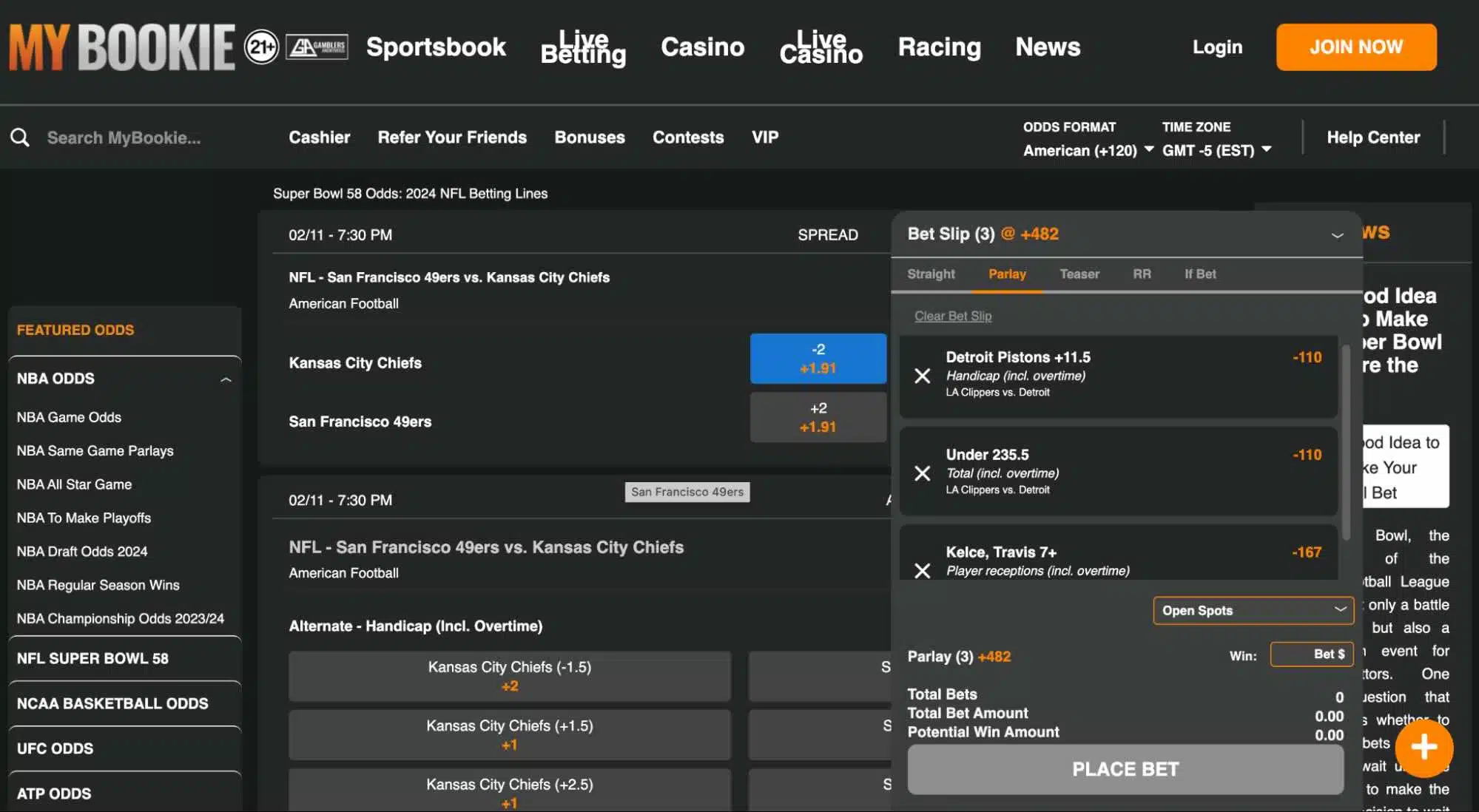Collapse the Bet Slip panel chevron

point(1337,235)
